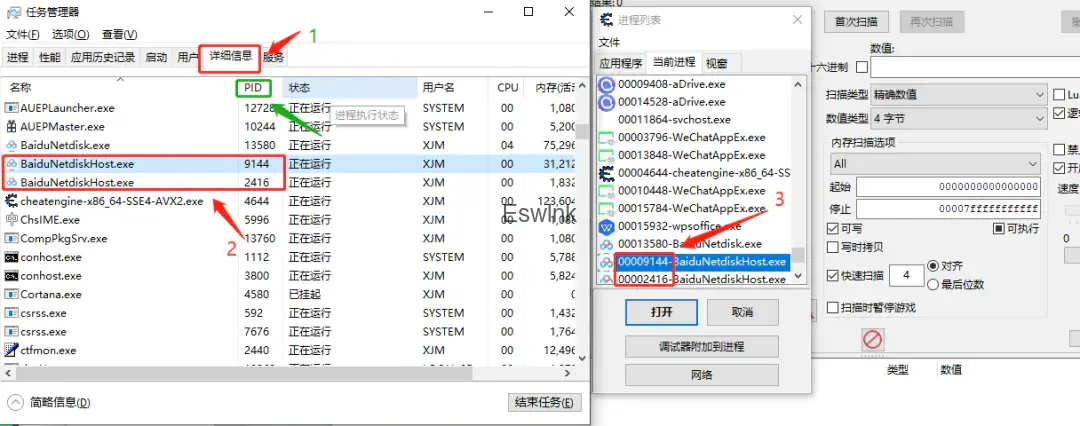The image size is (1080, 426).
Task: Click the 00003796-WeChatAppEx.exe icon
Action: tap(606, 137)
